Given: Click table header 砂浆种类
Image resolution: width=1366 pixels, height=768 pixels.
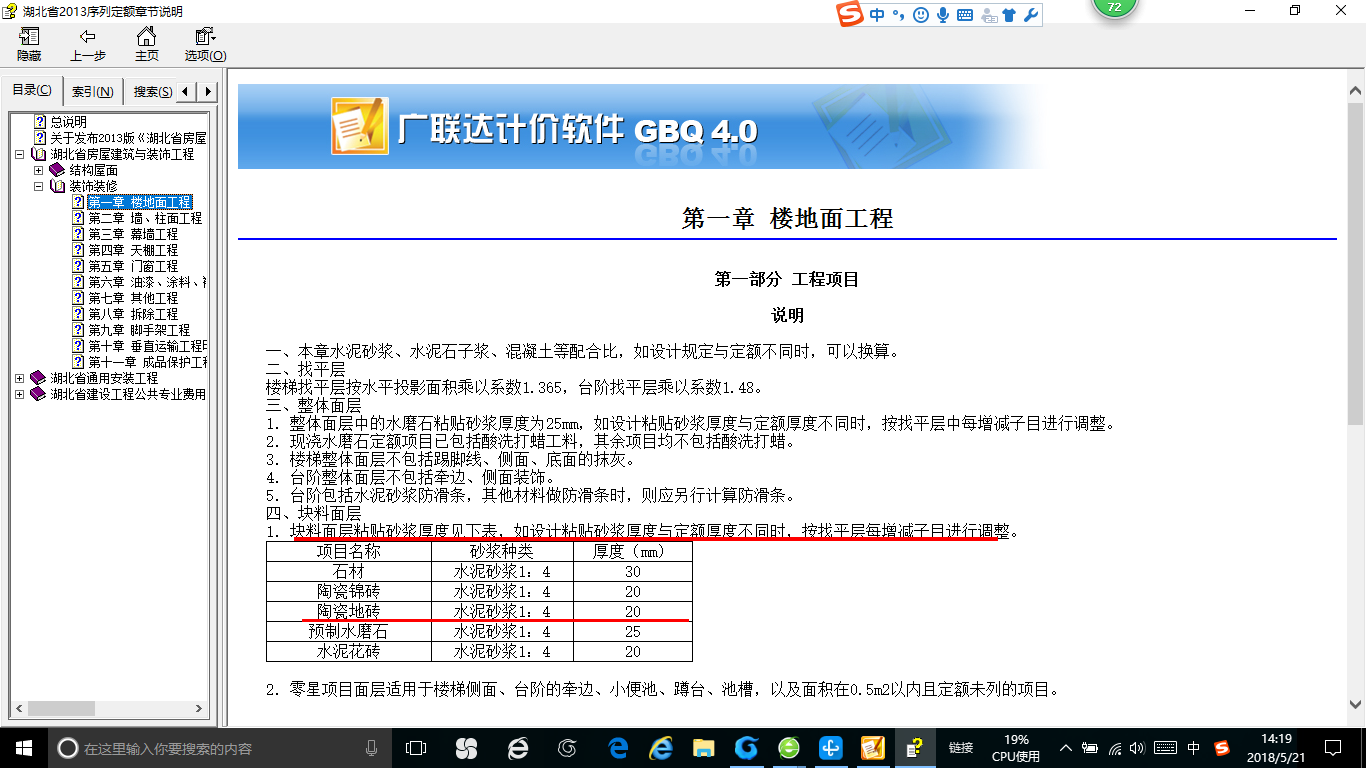Looking at the screenshot, I should tap(502, 552).
